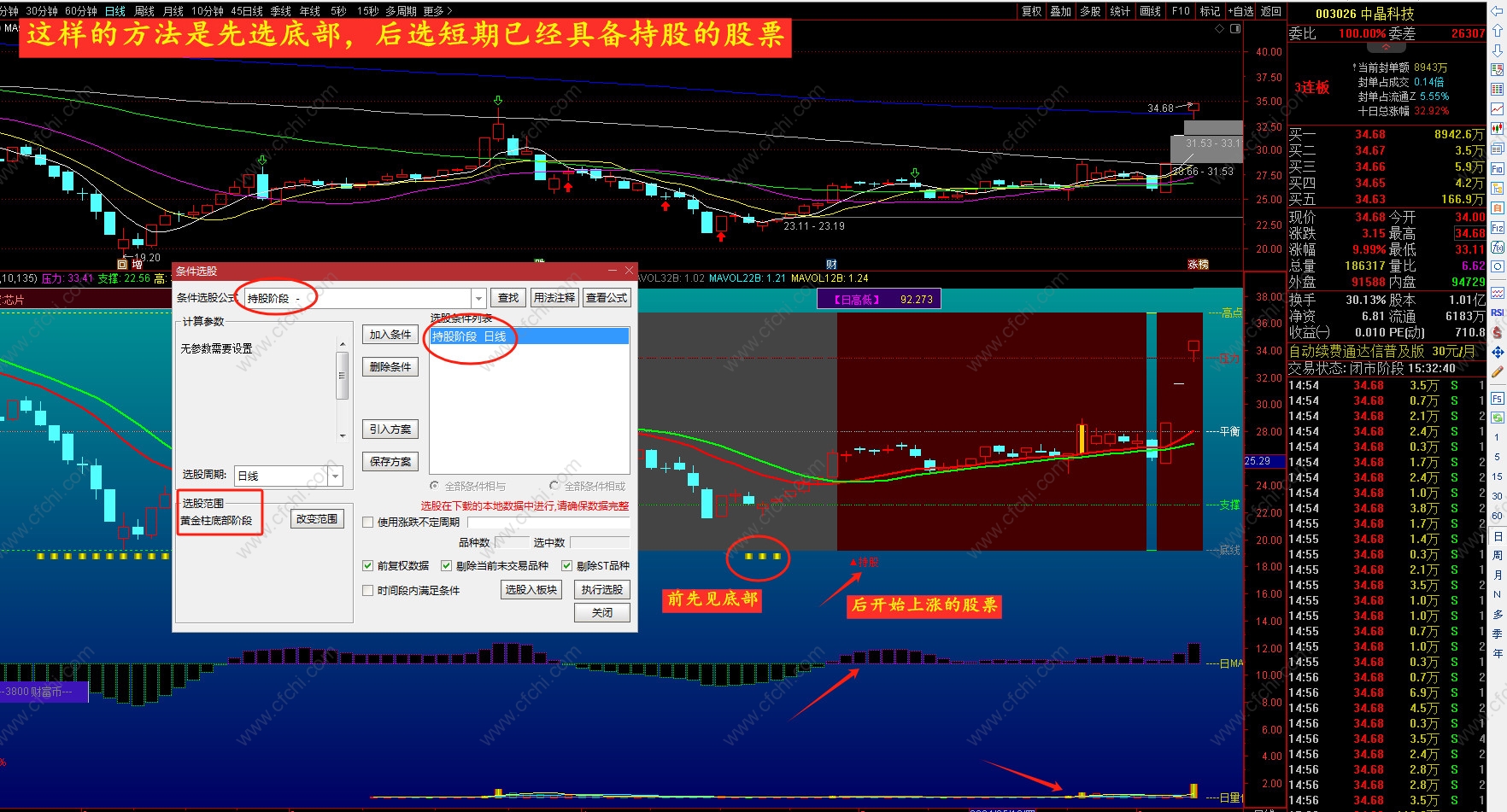
Task: Click the 叠加 overlay toolbar button
Action: pyautogui.click(x=1061, y=11)
